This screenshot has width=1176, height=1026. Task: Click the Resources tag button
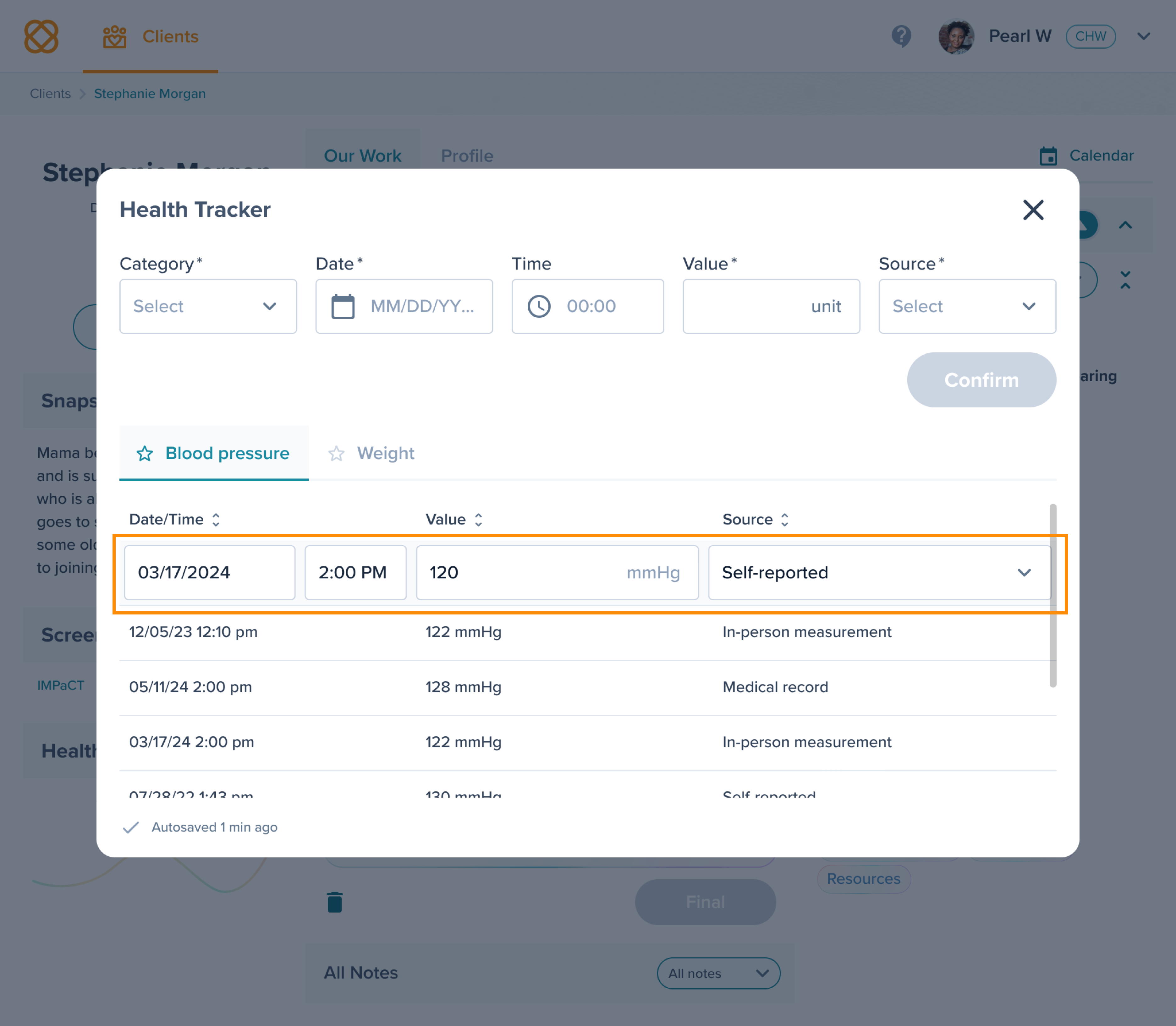point(863,878)
